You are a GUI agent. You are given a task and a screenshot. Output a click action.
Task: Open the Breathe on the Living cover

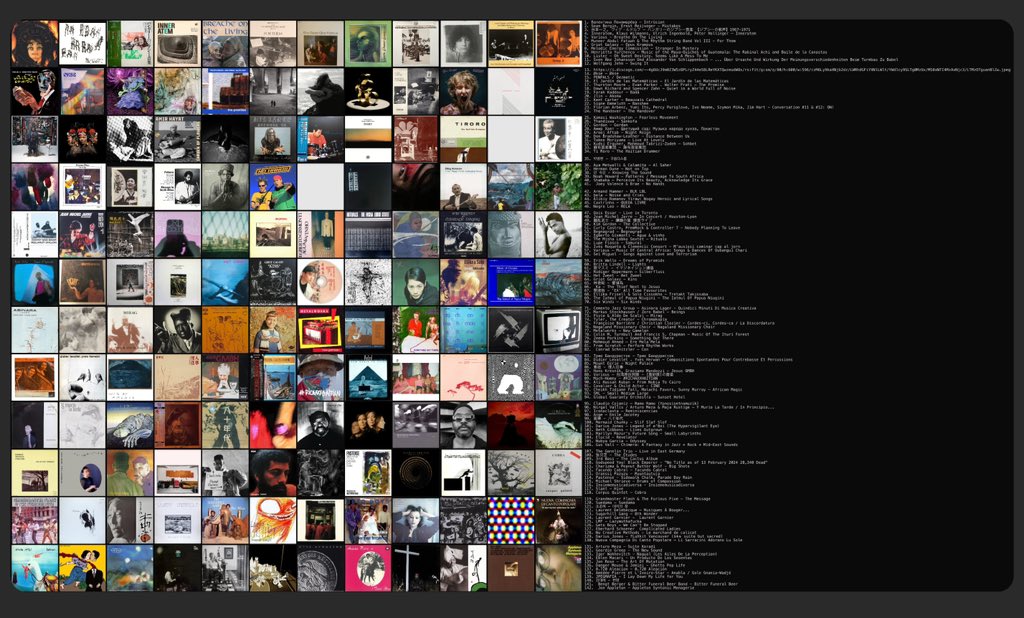click(225, 44)
